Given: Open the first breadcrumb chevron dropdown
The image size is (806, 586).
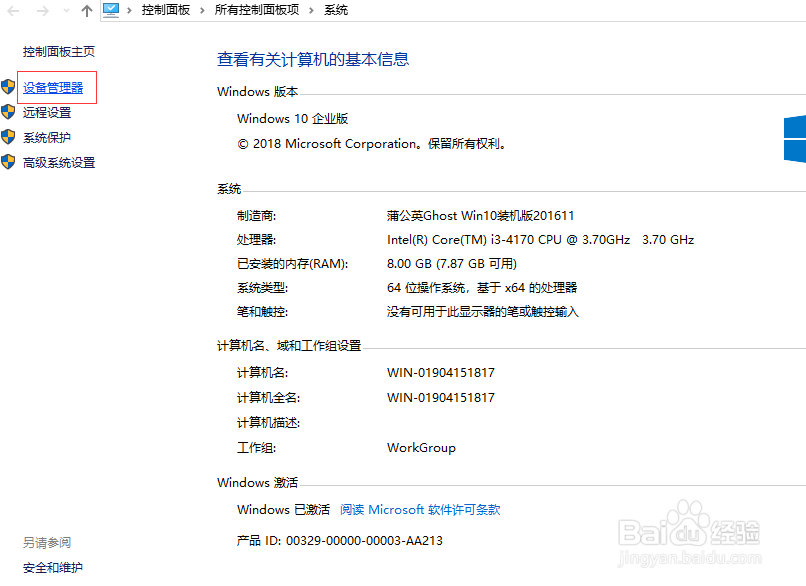Looking at the screenshot, I should point(128,10).
